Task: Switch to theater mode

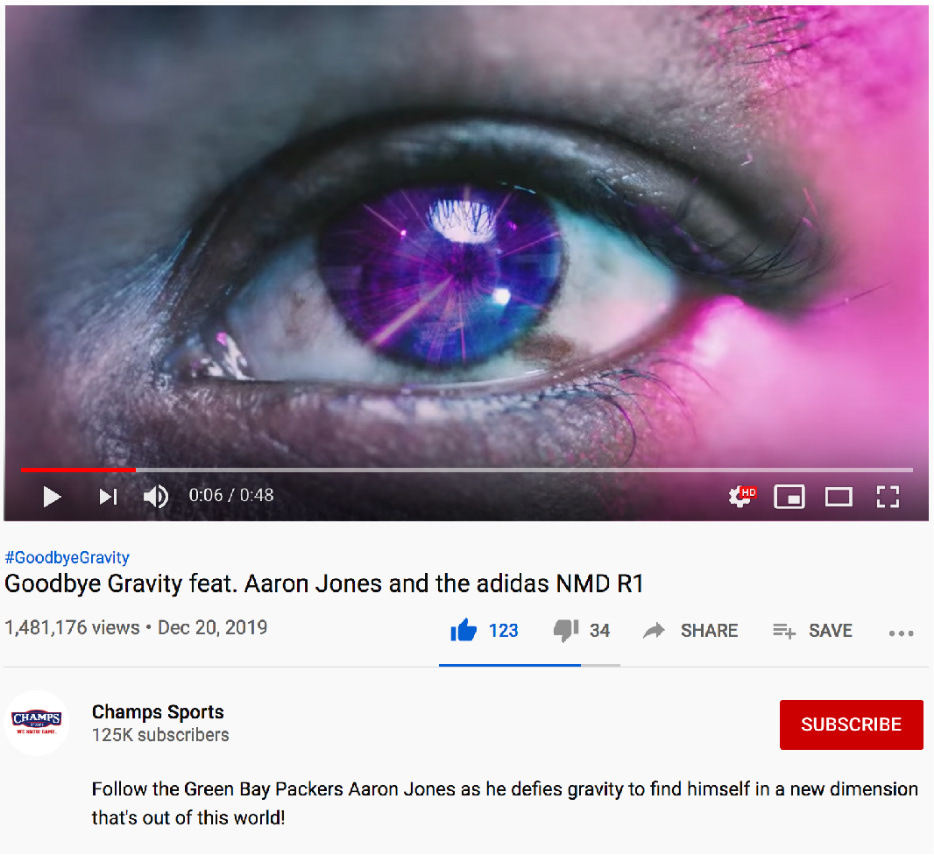Action: pyautogui.click(x=839, y=496)
